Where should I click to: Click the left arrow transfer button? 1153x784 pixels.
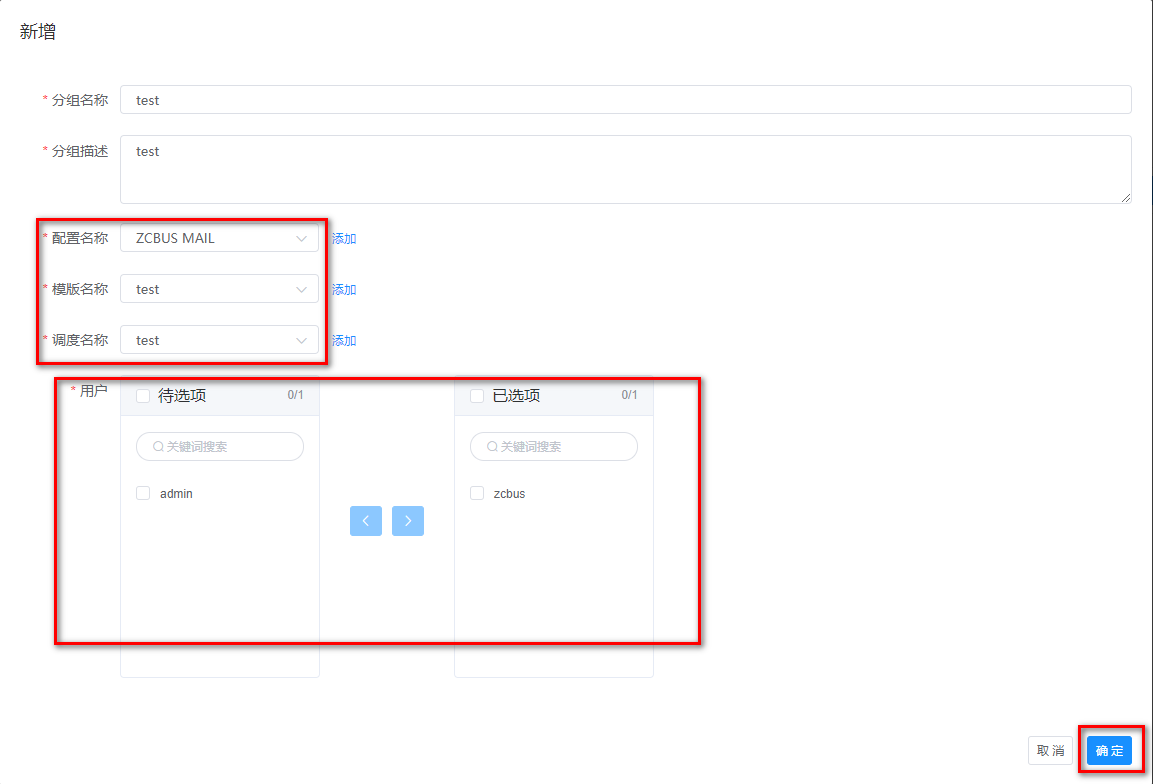point(366,521)
